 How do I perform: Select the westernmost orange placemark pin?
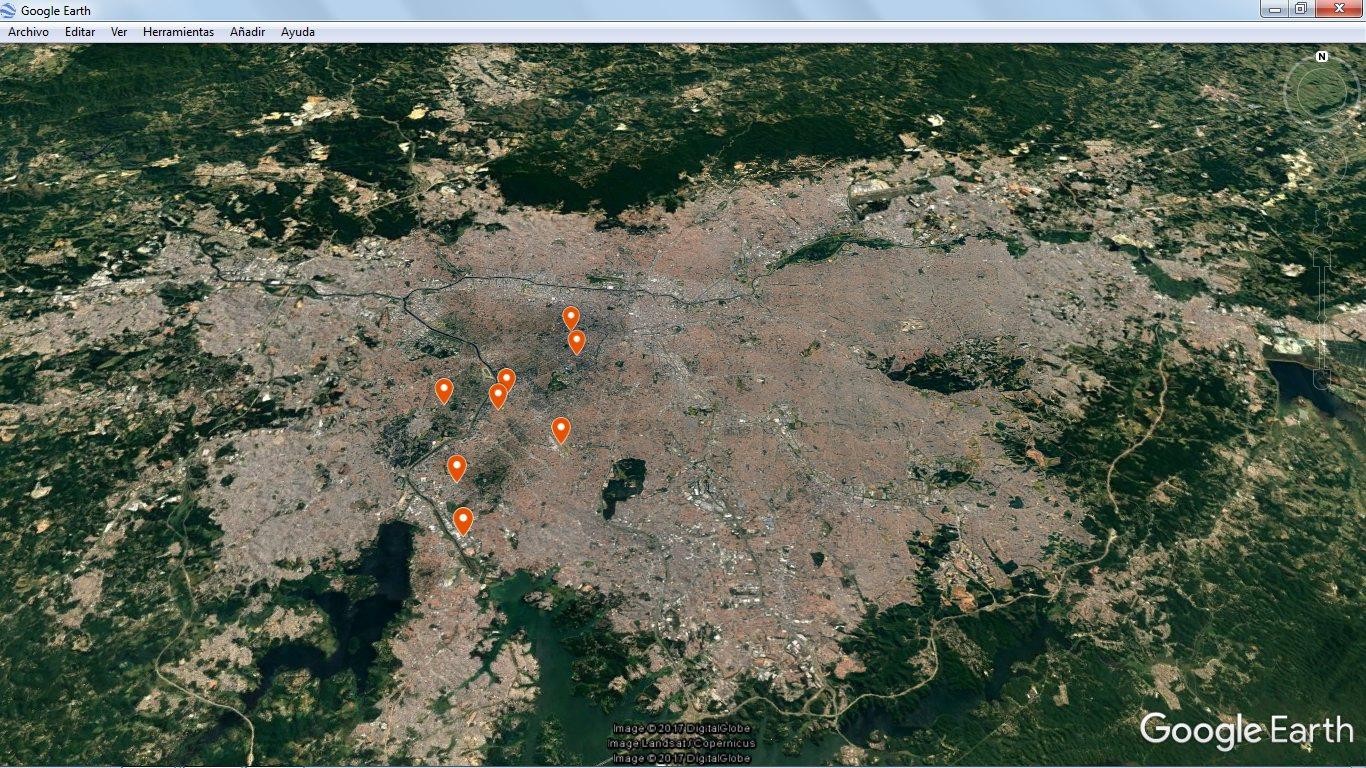(x=444, y=391)
